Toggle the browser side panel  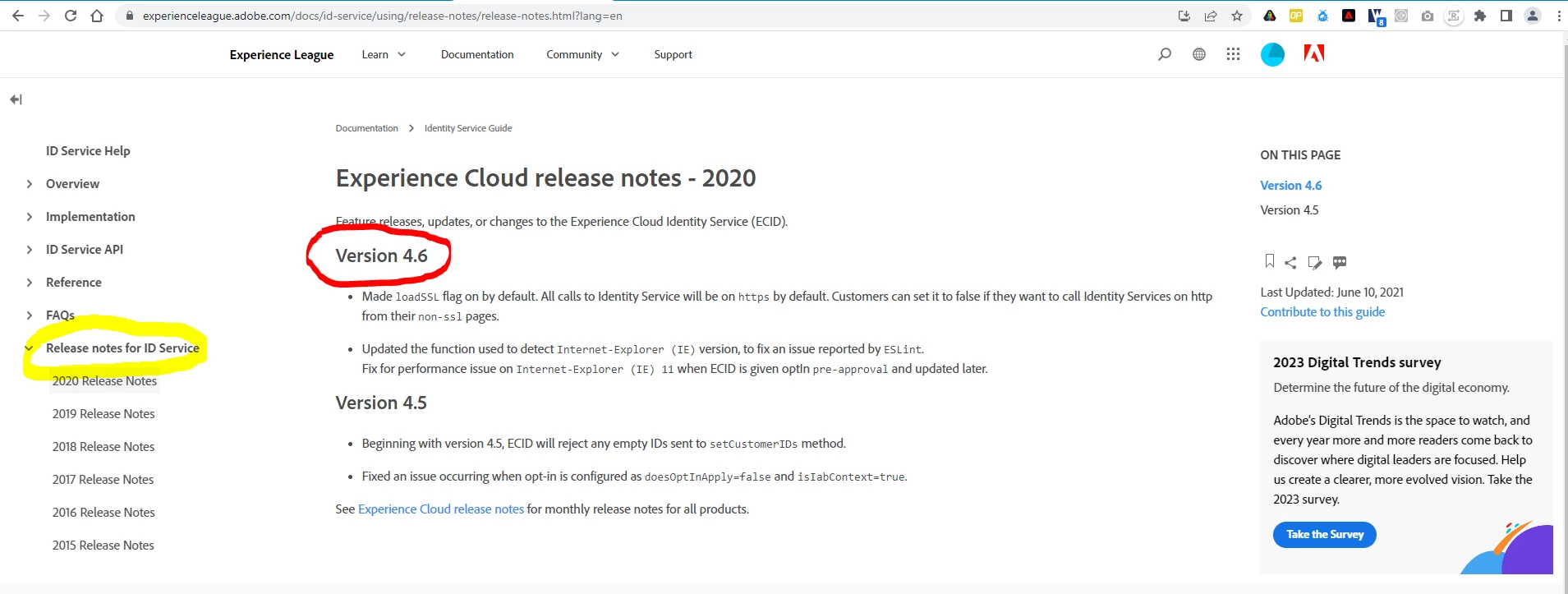[1506, 16]
